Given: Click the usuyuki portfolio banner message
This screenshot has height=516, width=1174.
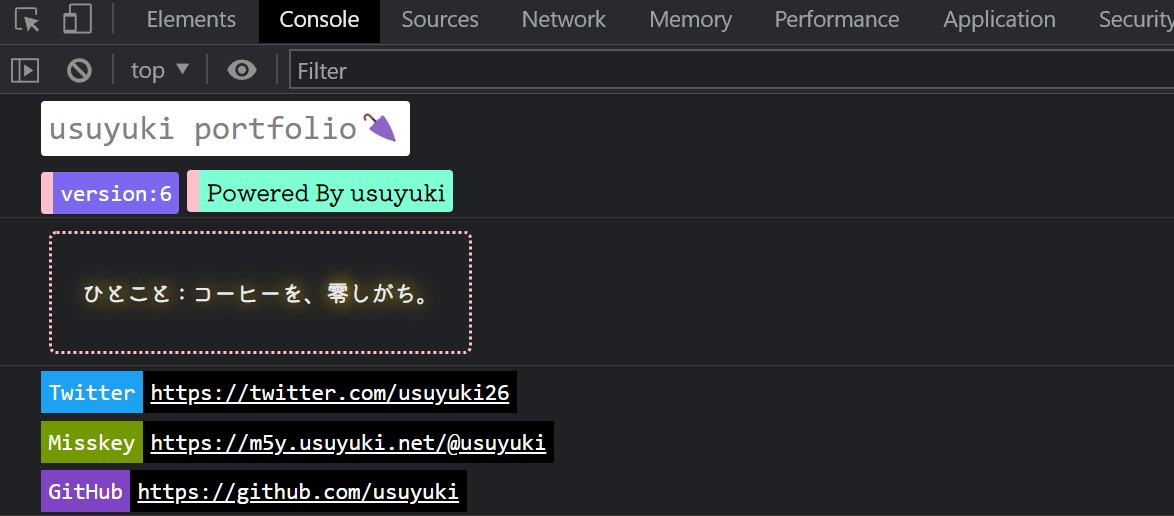Looking at the screenshot, I should click(x=225, y=129).
